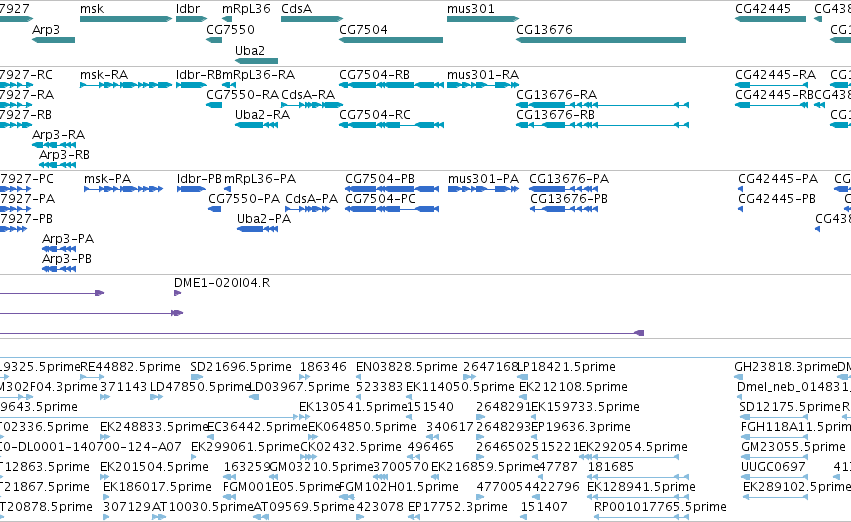Select EST EK299061.5prime
The image size is (851, 522).
194,457
